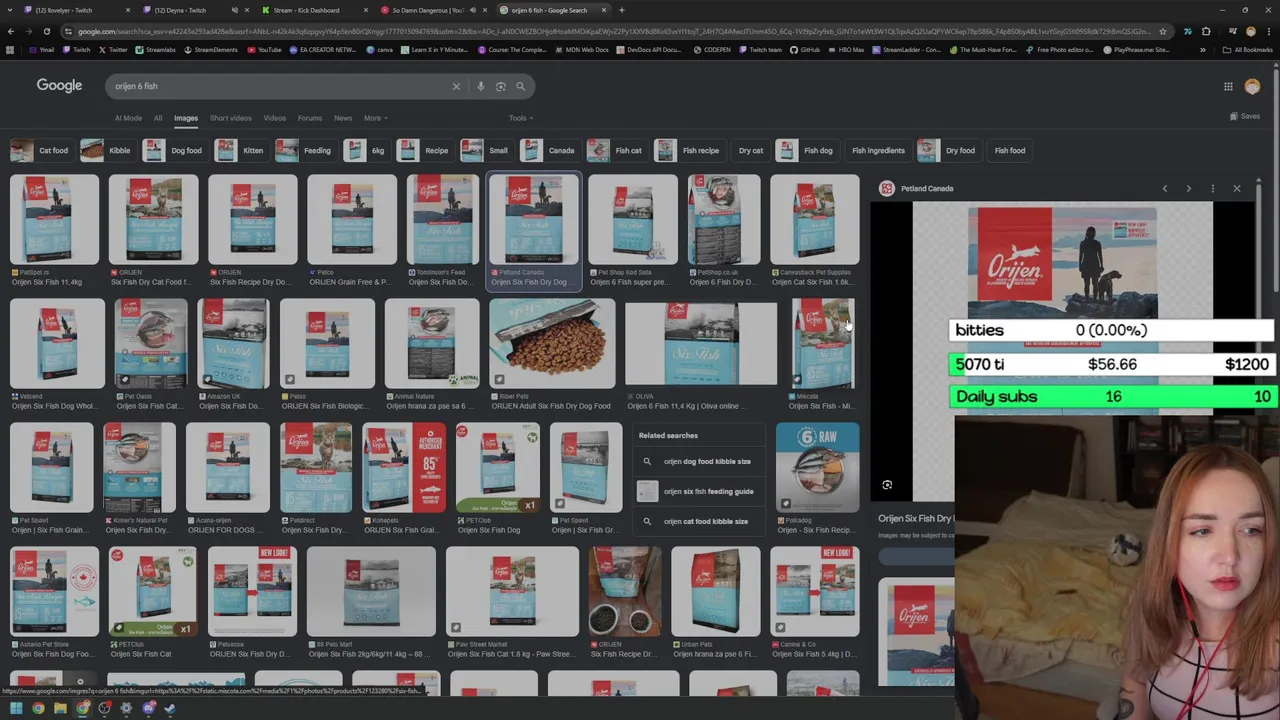Open Chrome from the taskbar

pyautogui.click(x=38, y=709)
